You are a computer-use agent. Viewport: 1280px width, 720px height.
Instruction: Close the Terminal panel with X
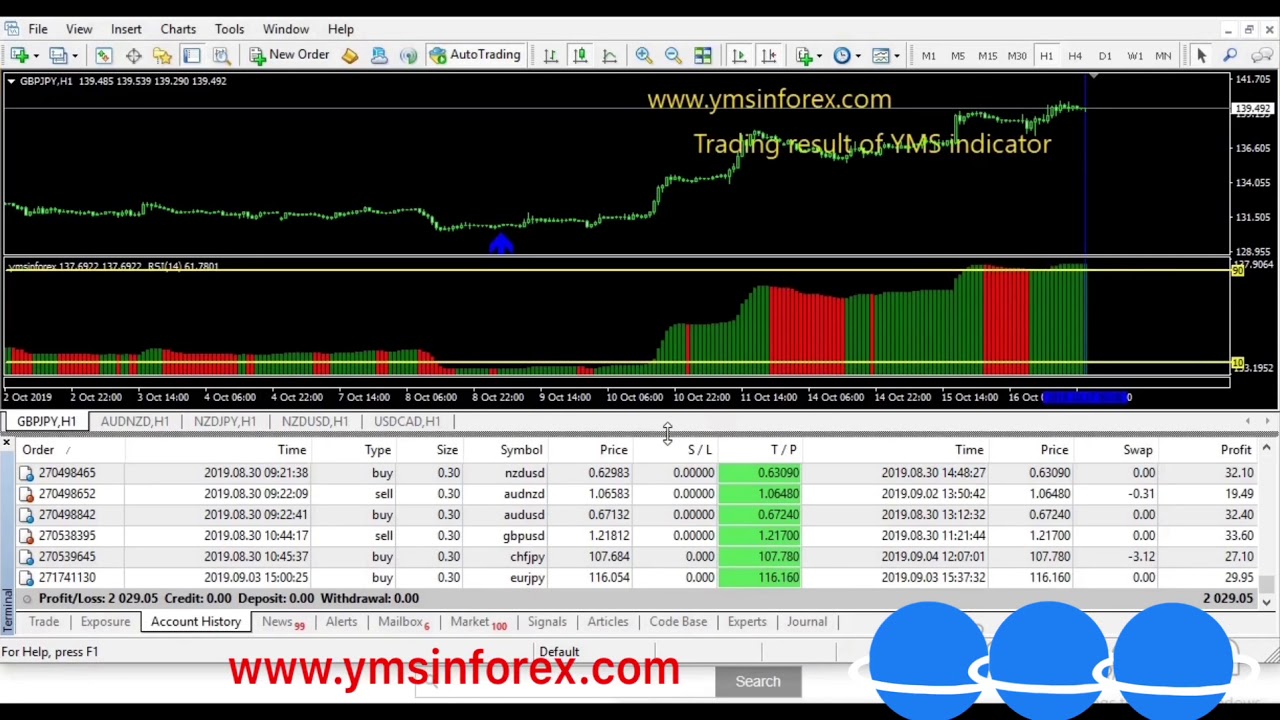7,442
